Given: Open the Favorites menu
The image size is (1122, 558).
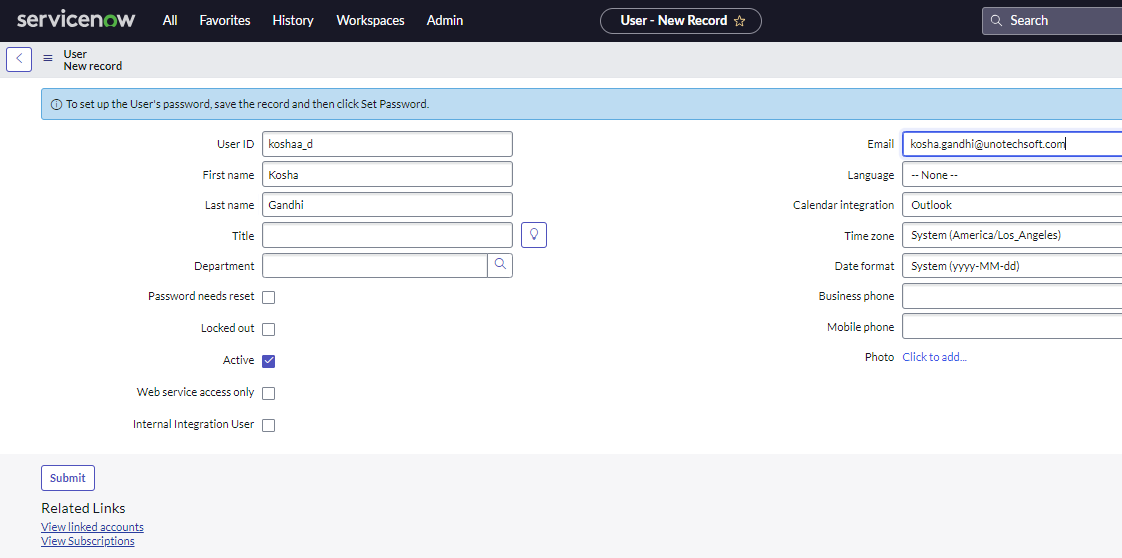Looking at the screenshot, I should click(225, 21).
